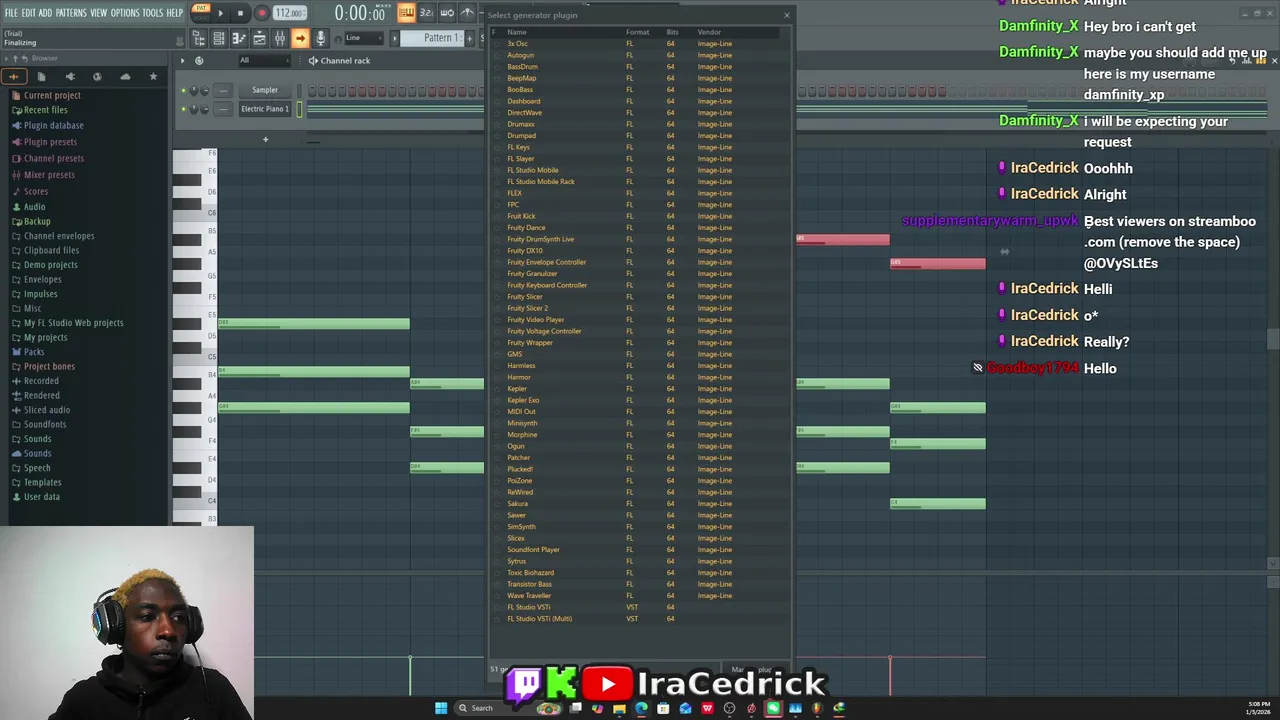Click the plus button to add channel
This screenshot has height=720, width=1280.
pyautogui.click(x=265, y=139)
